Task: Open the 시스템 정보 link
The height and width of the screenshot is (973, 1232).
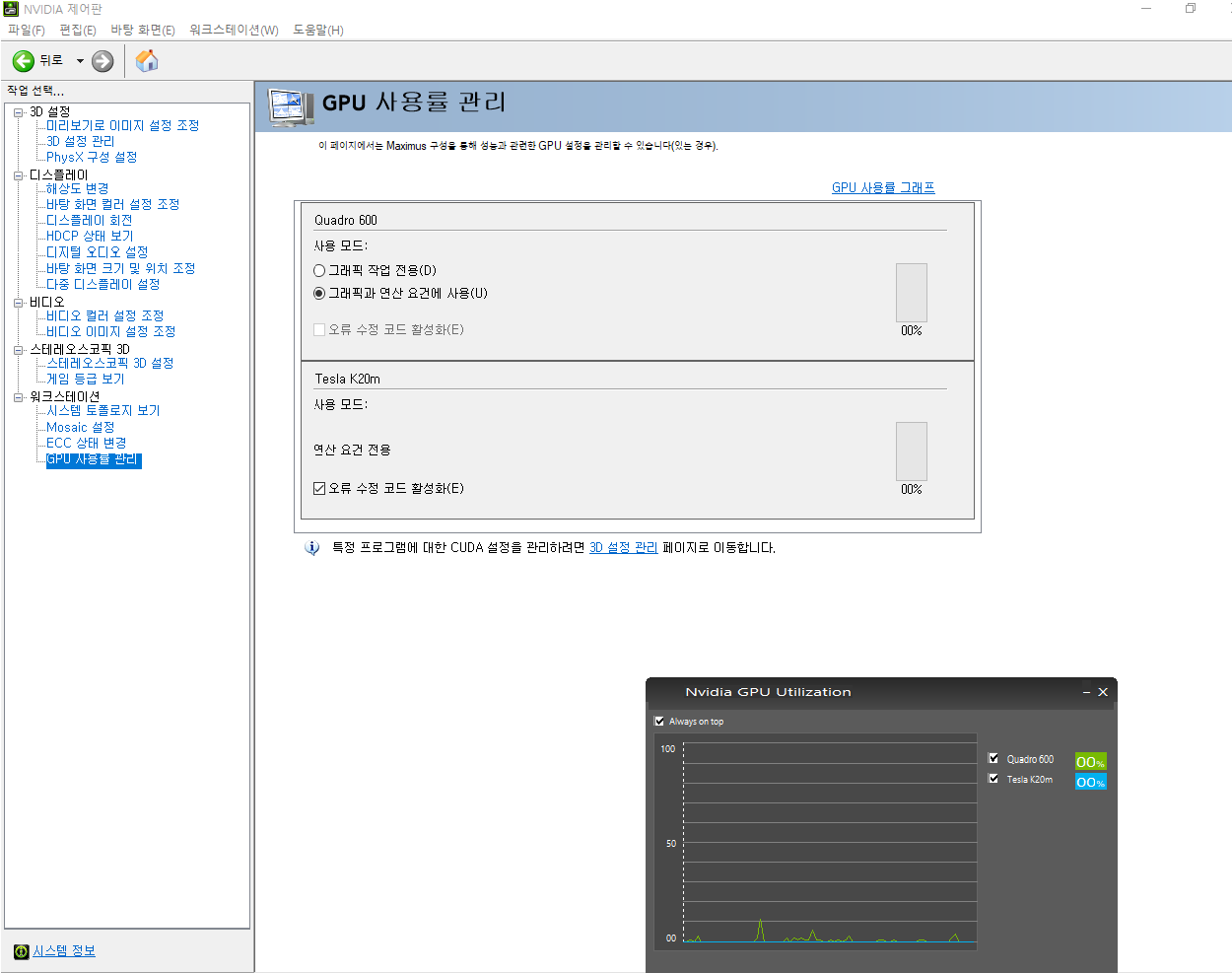Action: [x=64, y=951]
